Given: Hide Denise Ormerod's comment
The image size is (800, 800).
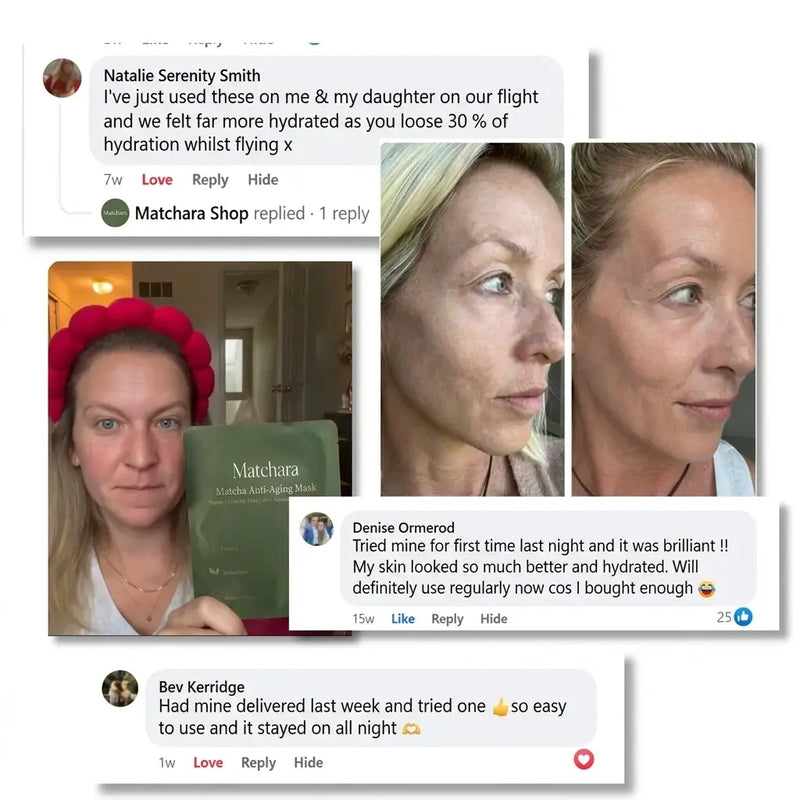Looking at the screenshot, I should click(494, 619).
